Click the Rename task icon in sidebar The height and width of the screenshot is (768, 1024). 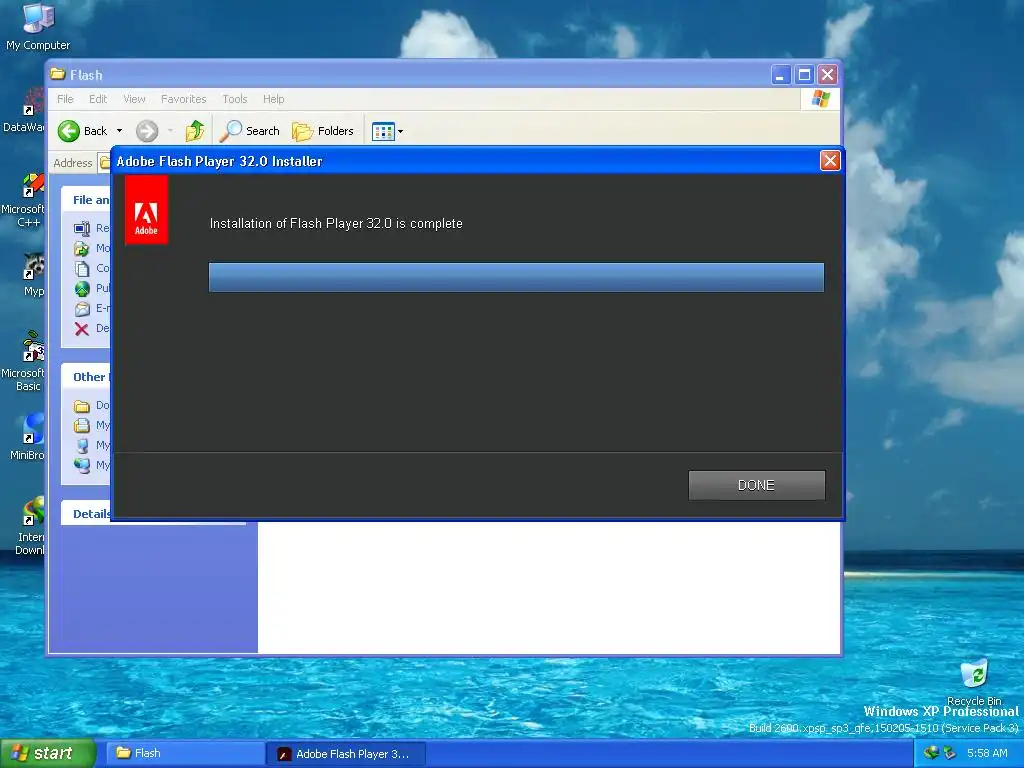[x=82, y=228]
